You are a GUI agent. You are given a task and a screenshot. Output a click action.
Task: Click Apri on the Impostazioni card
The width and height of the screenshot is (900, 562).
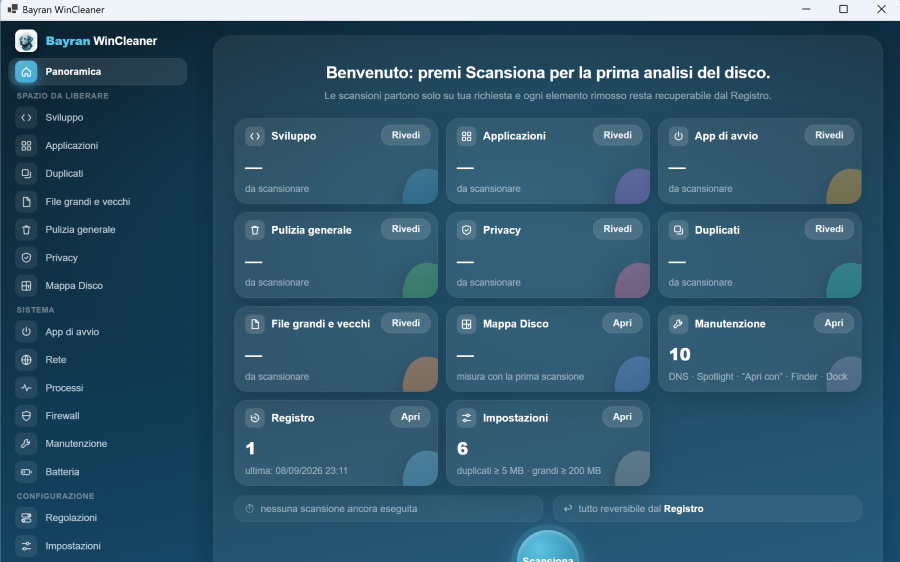click(x=622, y=417)
